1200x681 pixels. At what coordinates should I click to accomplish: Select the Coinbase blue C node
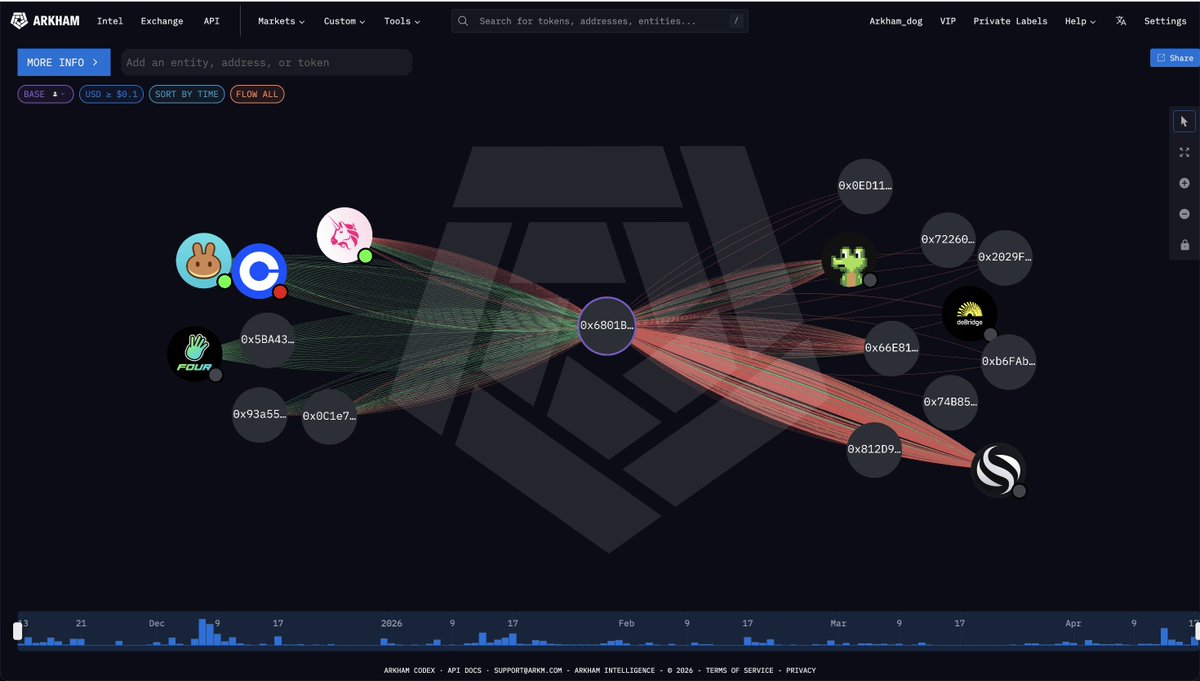pyautogui.click(x=259, y=271)
